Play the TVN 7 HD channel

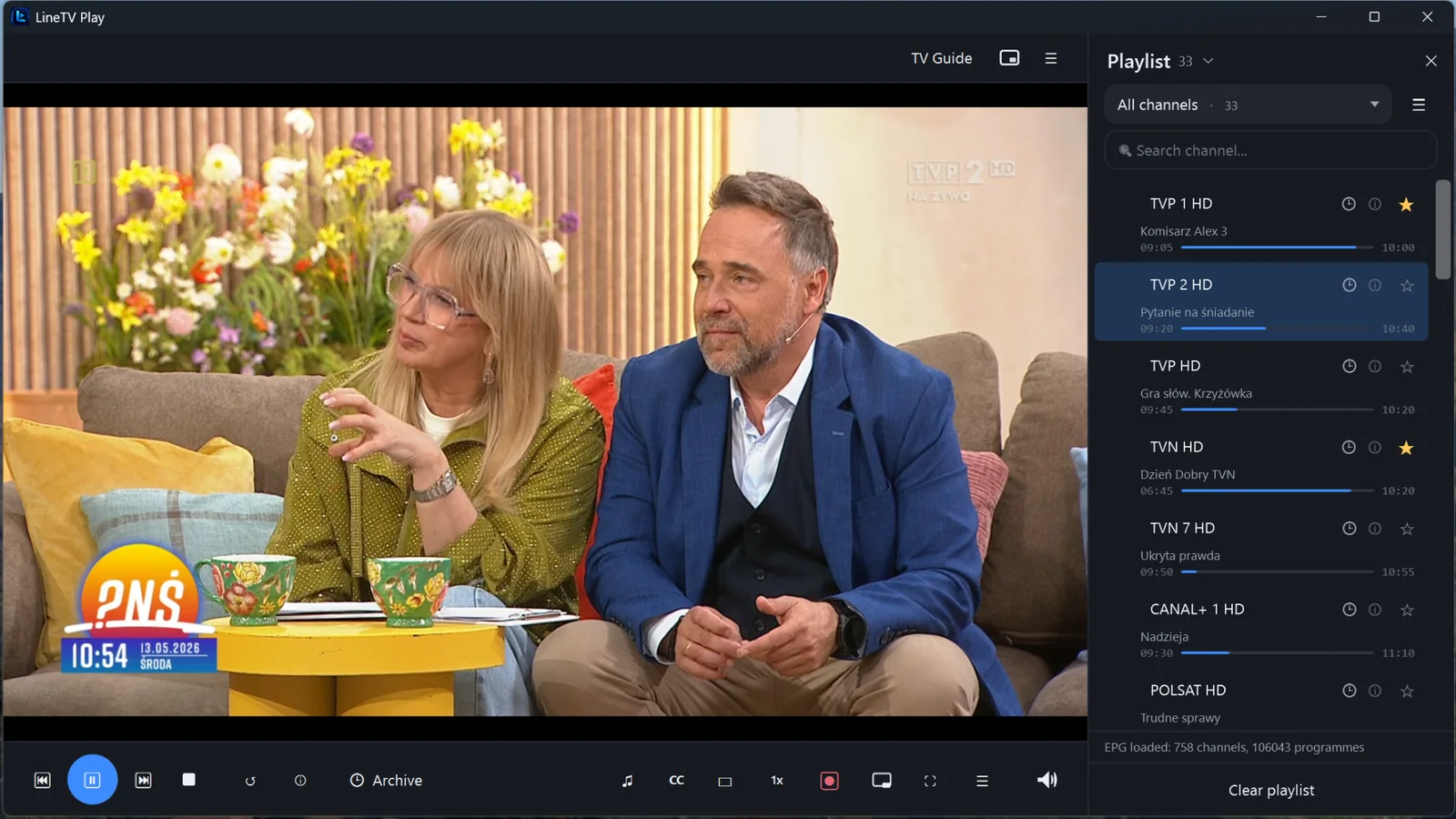pos(1261,546)
